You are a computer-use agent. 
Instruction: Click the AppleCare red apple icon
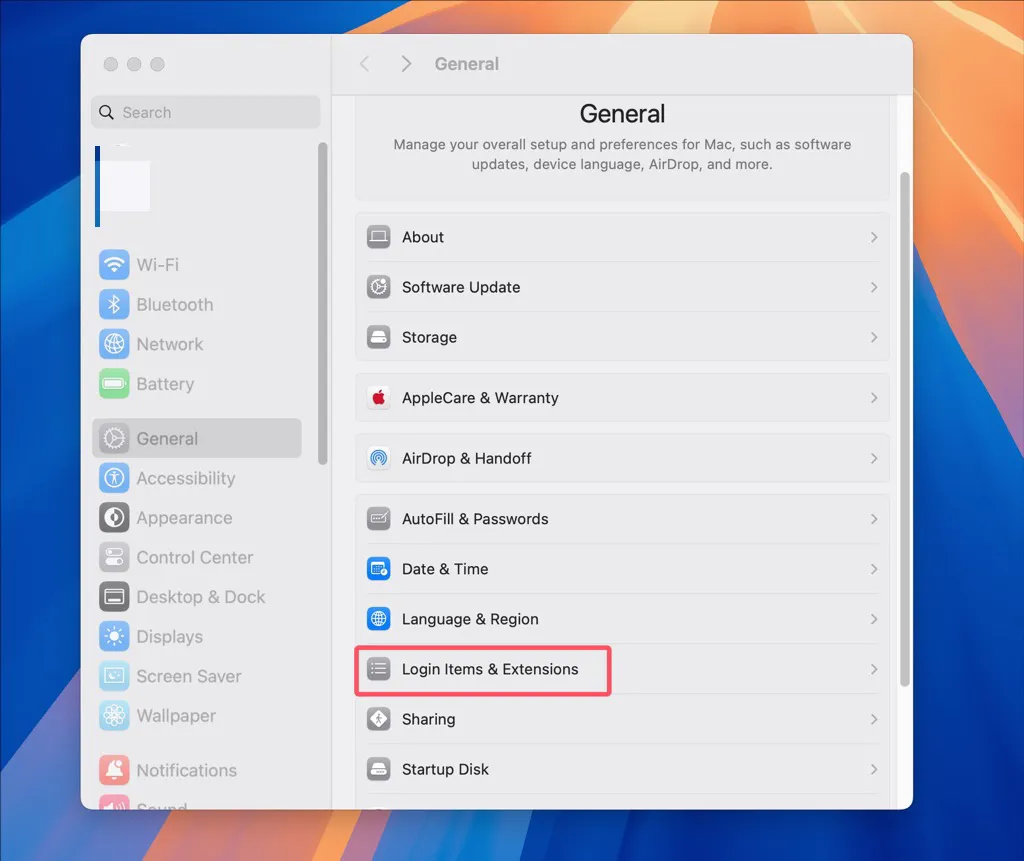[379, 397]
